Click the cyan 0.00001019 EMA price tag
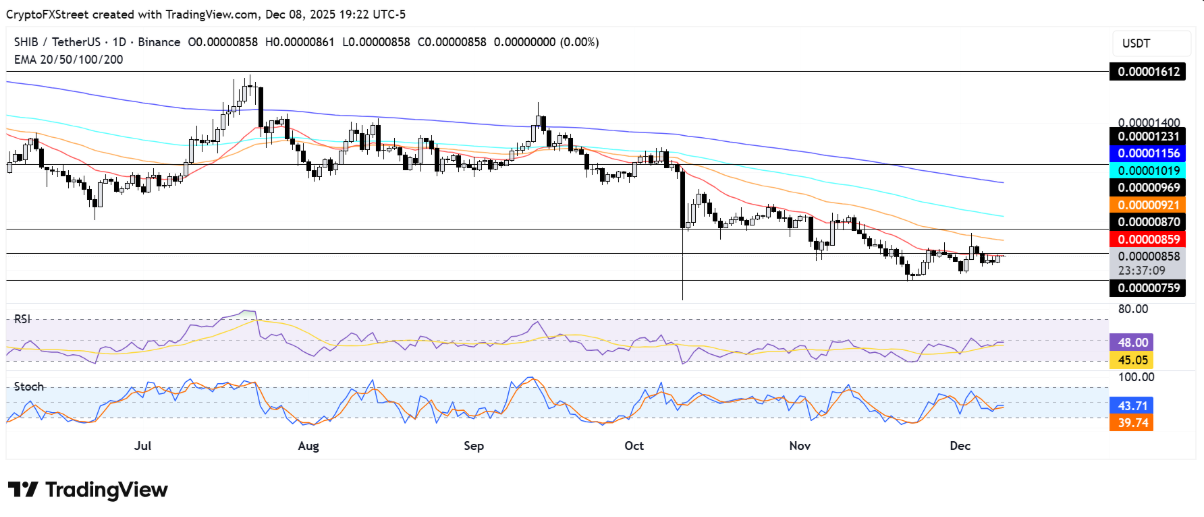This screenshot has width=1204, height=517. point(1150,171)
